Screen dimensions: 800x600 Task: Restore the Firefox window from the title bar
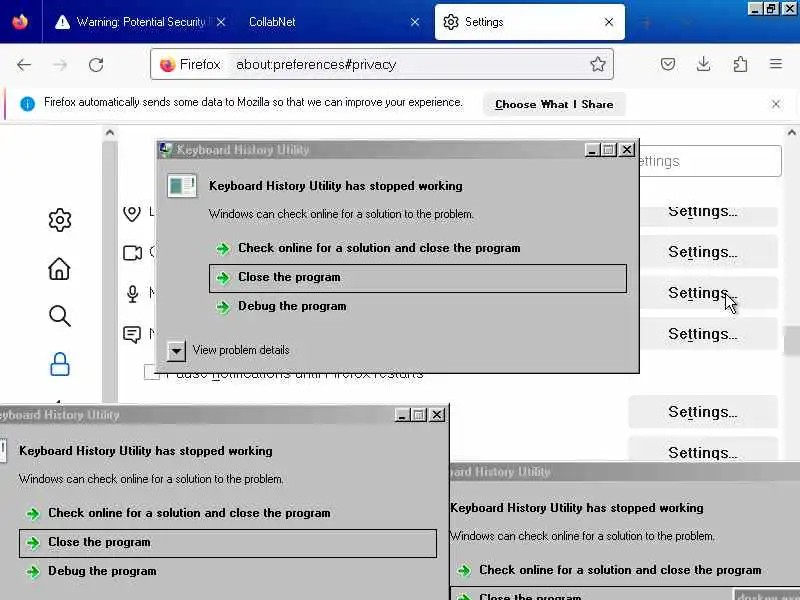(x=771, y=9)
